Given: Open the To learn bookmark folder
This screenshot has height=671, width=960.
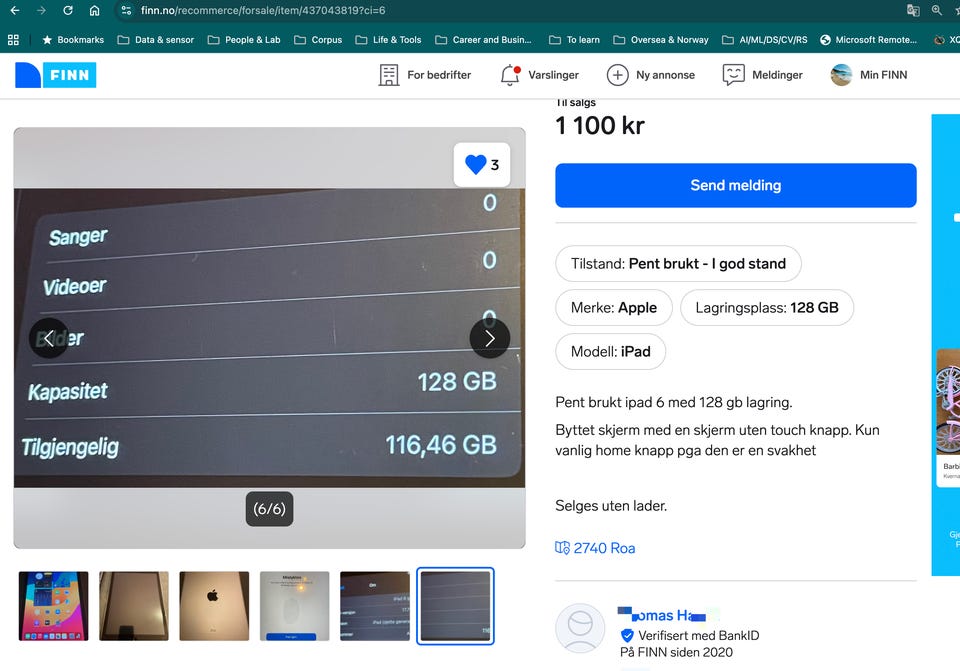Looking at the screenshot, I should 574,40.
